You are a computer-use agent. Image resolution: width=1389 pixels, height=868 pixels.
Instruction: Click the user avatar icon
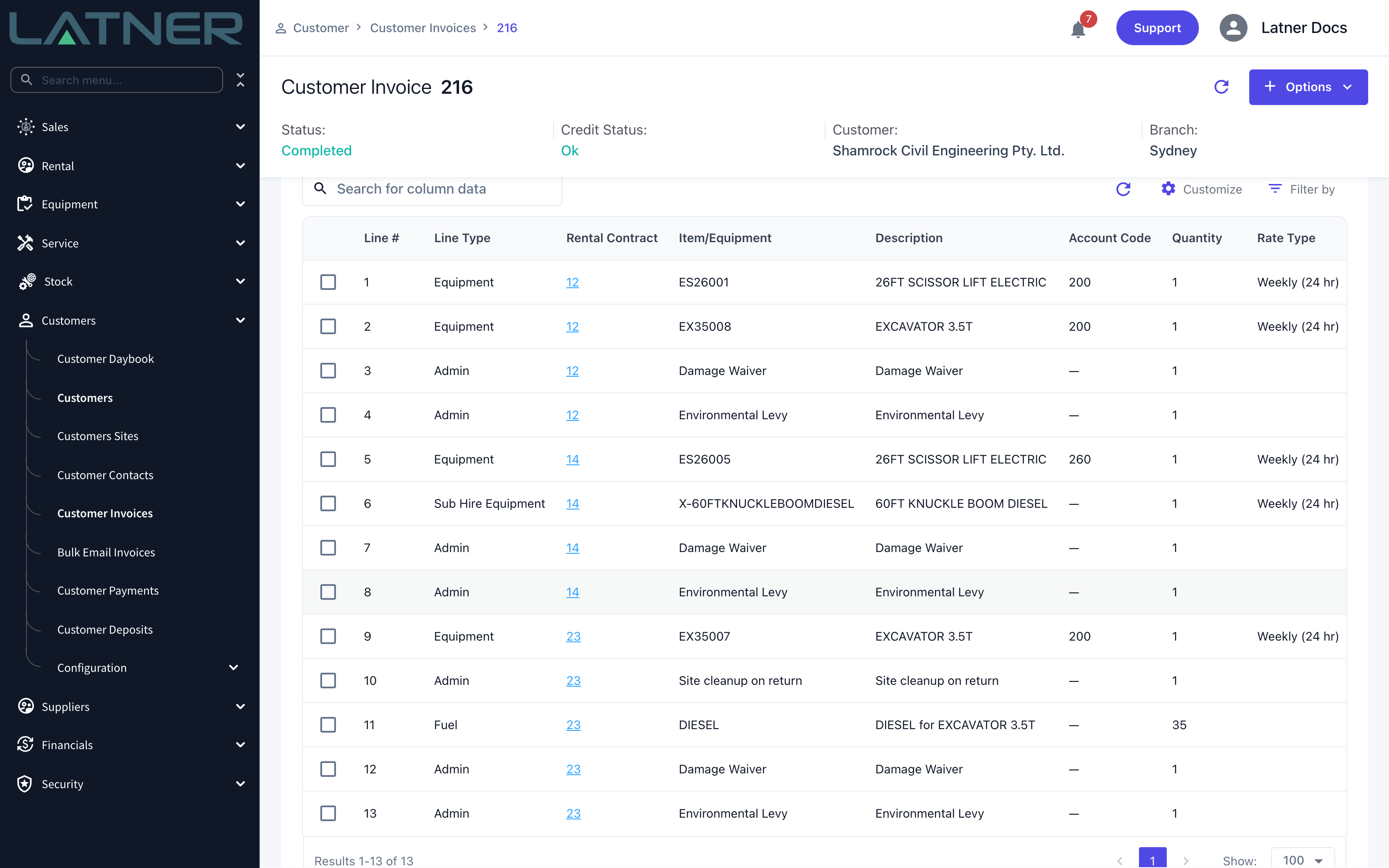[x=1234, y=27]
